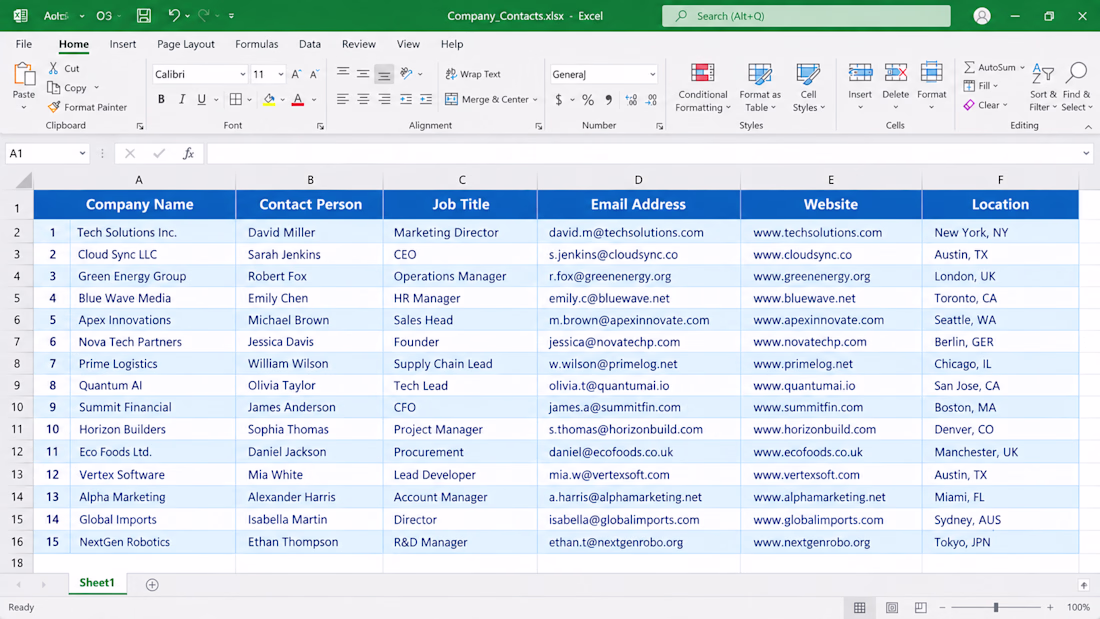Apply borders using the Borders icon
1100x619 pixels.
[236, 99]
